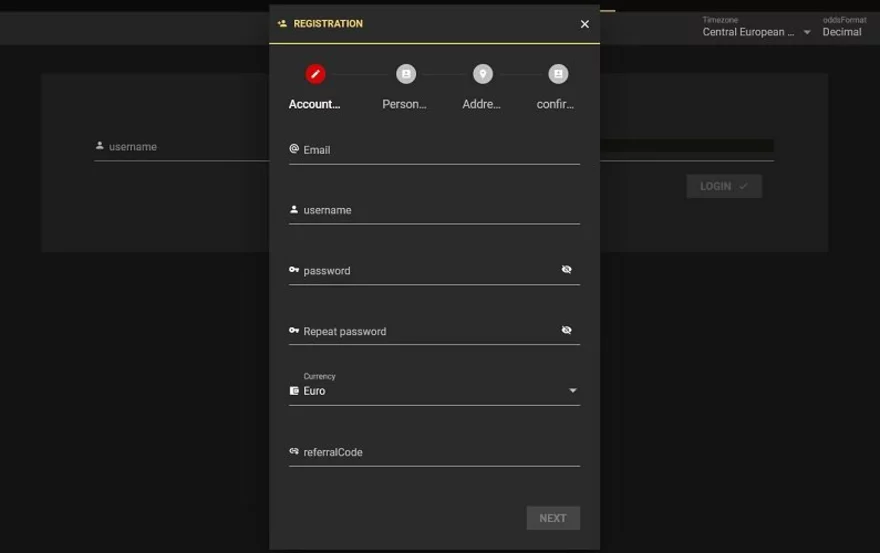Click the LOGIN button in background
Viewport: 880px width, 553px height.
click(x=723, y=186)
